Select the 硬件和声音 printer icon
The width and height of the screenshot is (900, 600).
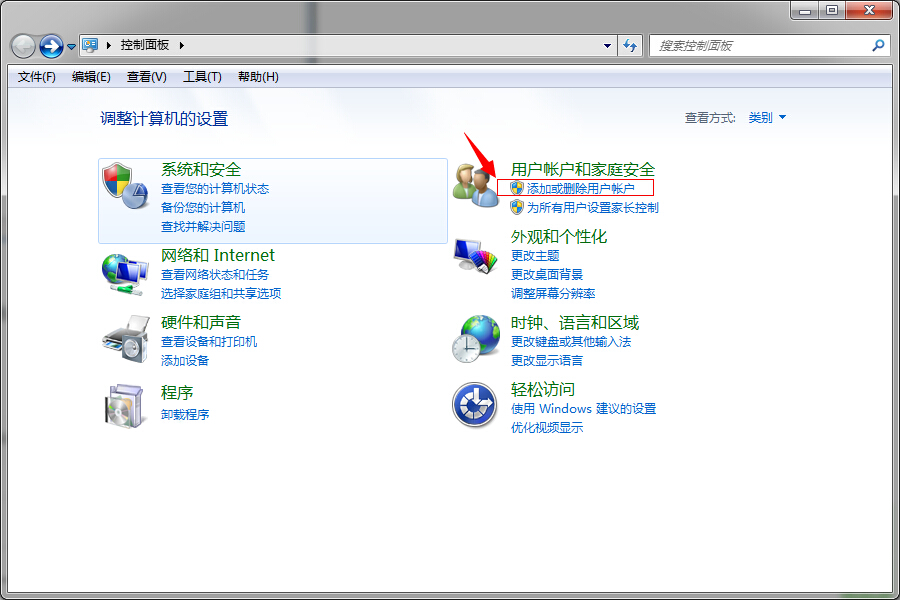124,335
